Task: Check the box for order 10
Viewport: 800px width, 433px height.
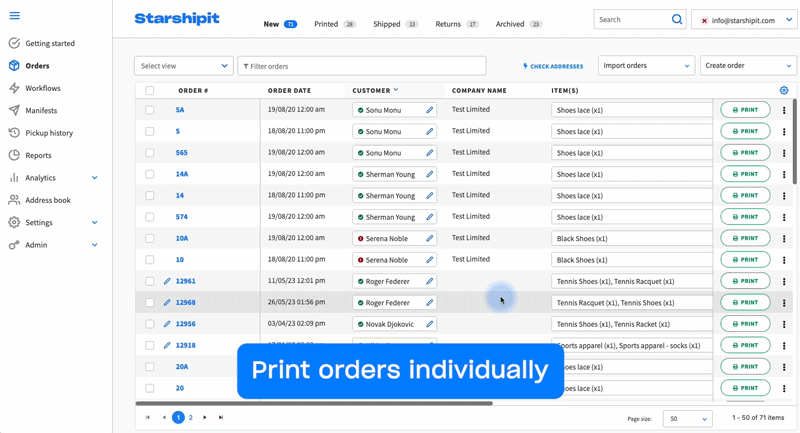Action: pyautogui.click(x=150, y=260)
